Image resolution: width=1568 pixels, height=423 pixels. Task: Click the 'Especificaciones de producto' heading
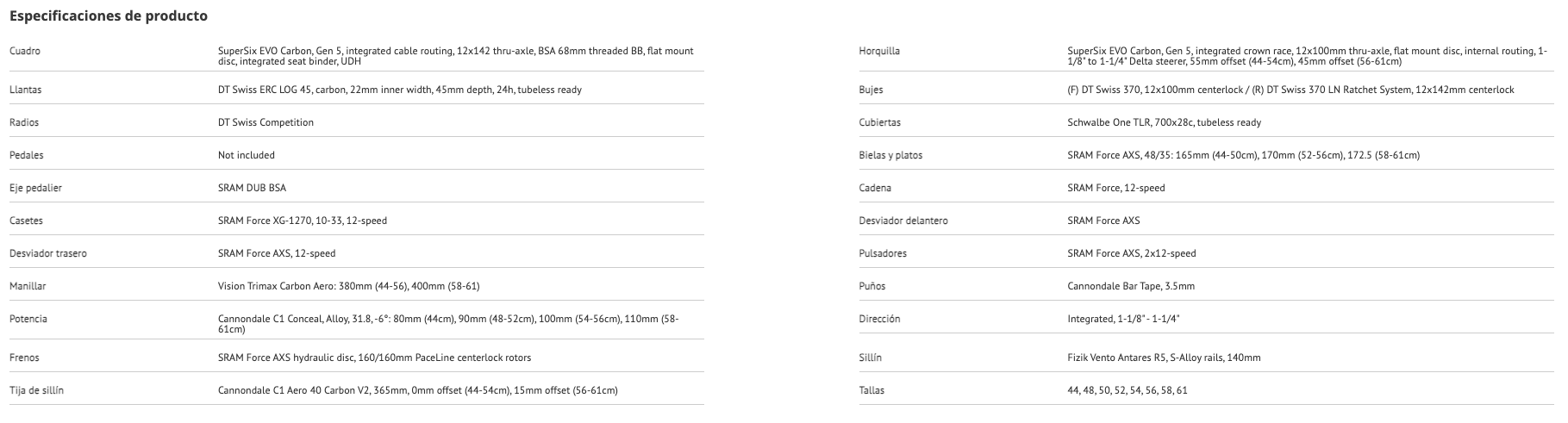click(x=109, y=16)
